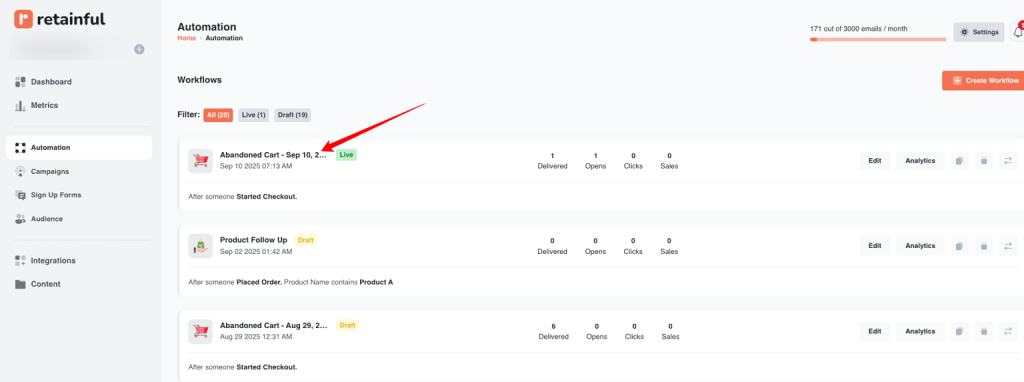Image resolution: width=1024 pixels, height=382 pixels.
Task: Click "Sep 02 2025 01:42 AM" timestamp
Action: pyautogui.click(x=256, y=251)
